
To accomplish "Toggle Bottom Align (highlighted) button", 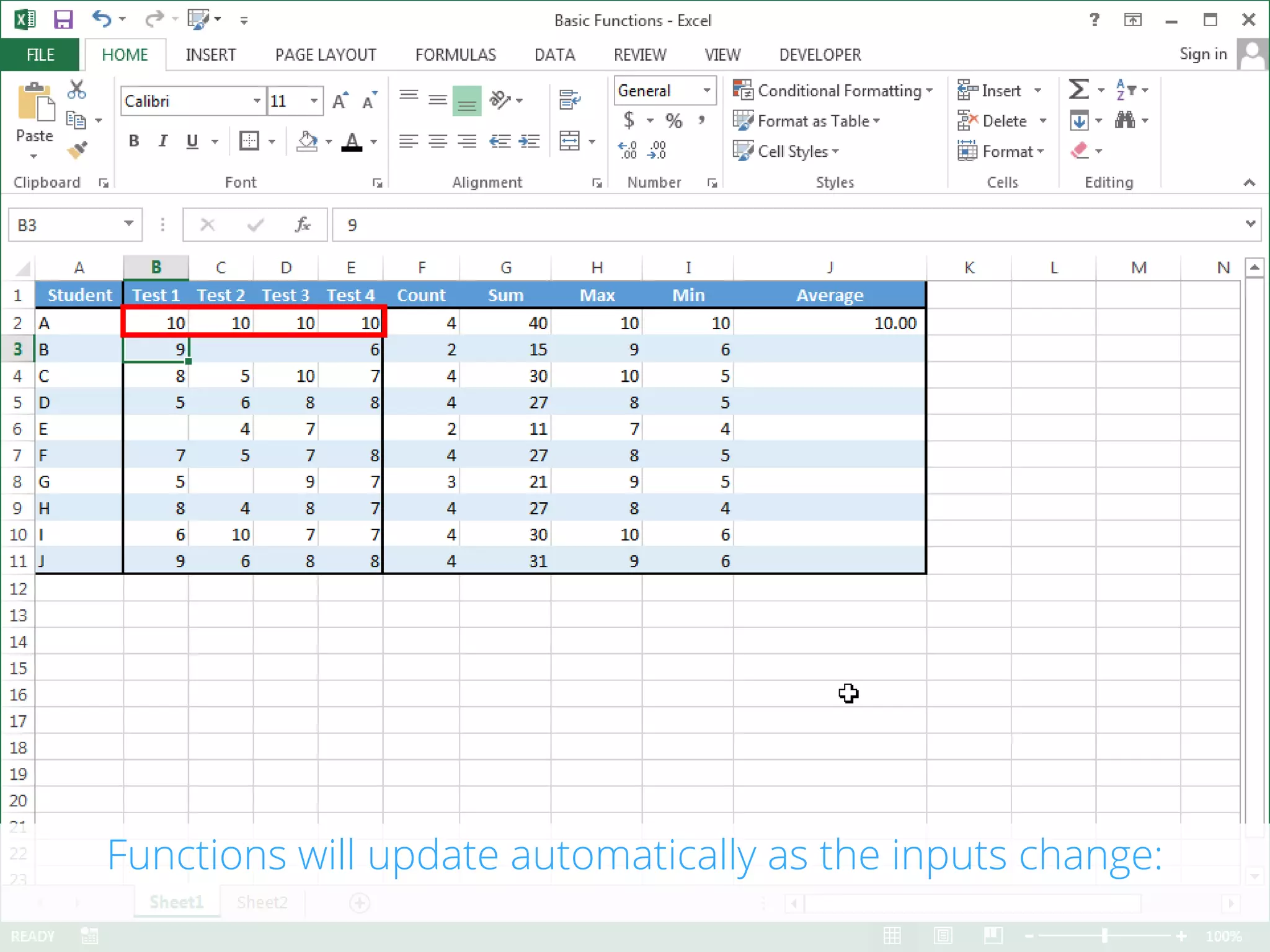I will 467,100.
